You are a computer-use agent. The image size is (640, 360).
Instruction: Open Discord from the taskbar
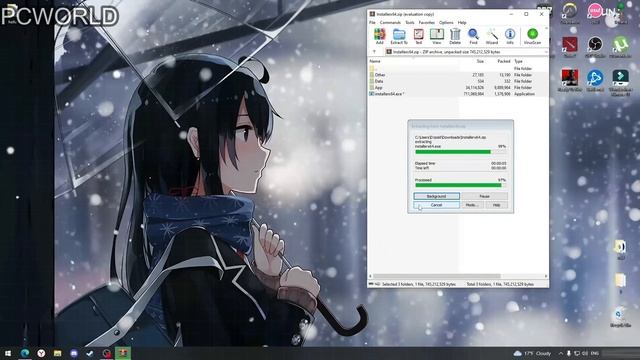(x=73, y=353)
